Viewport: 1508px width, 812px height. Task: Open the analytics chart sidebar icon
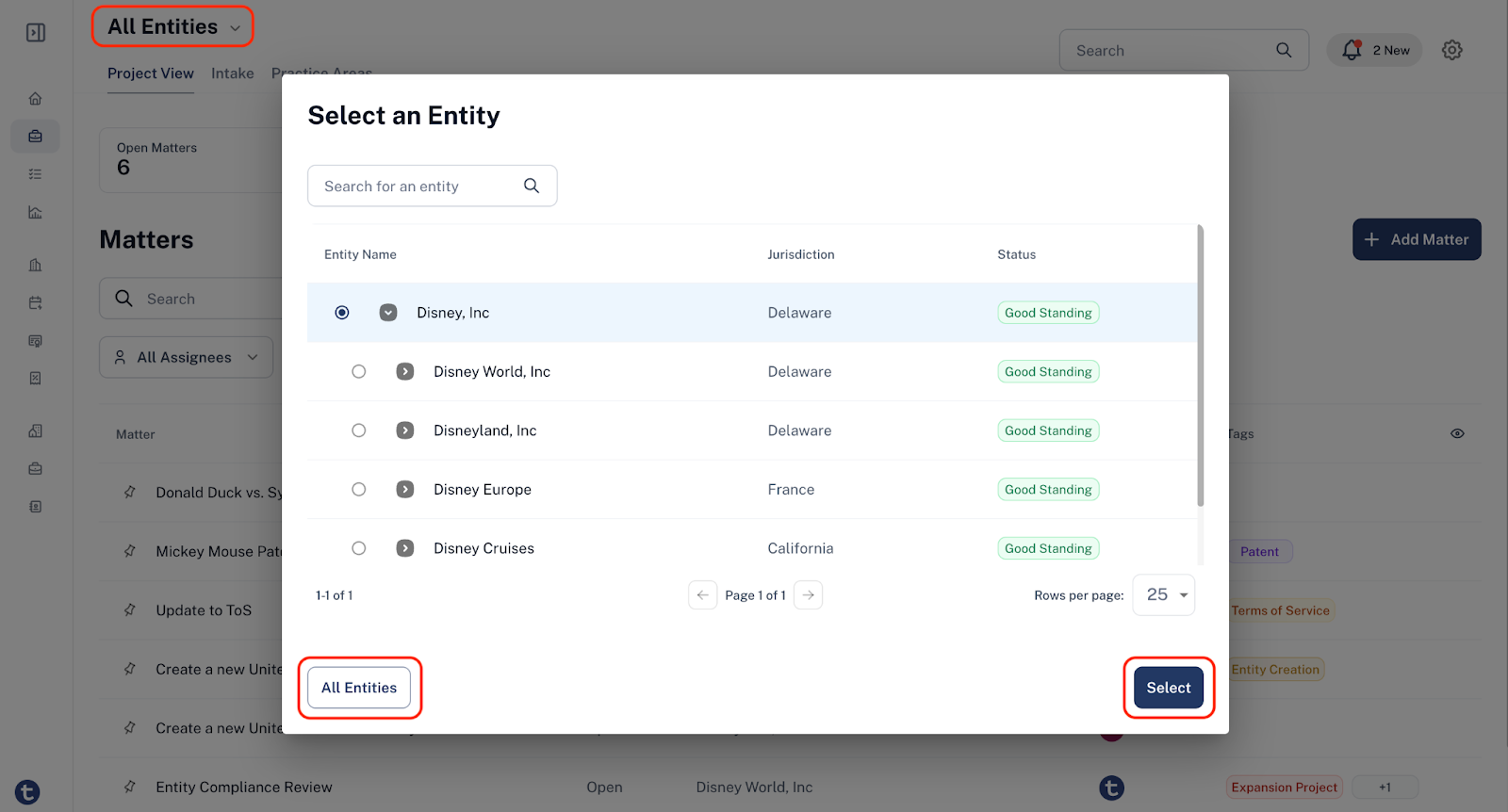coord(35,212)
